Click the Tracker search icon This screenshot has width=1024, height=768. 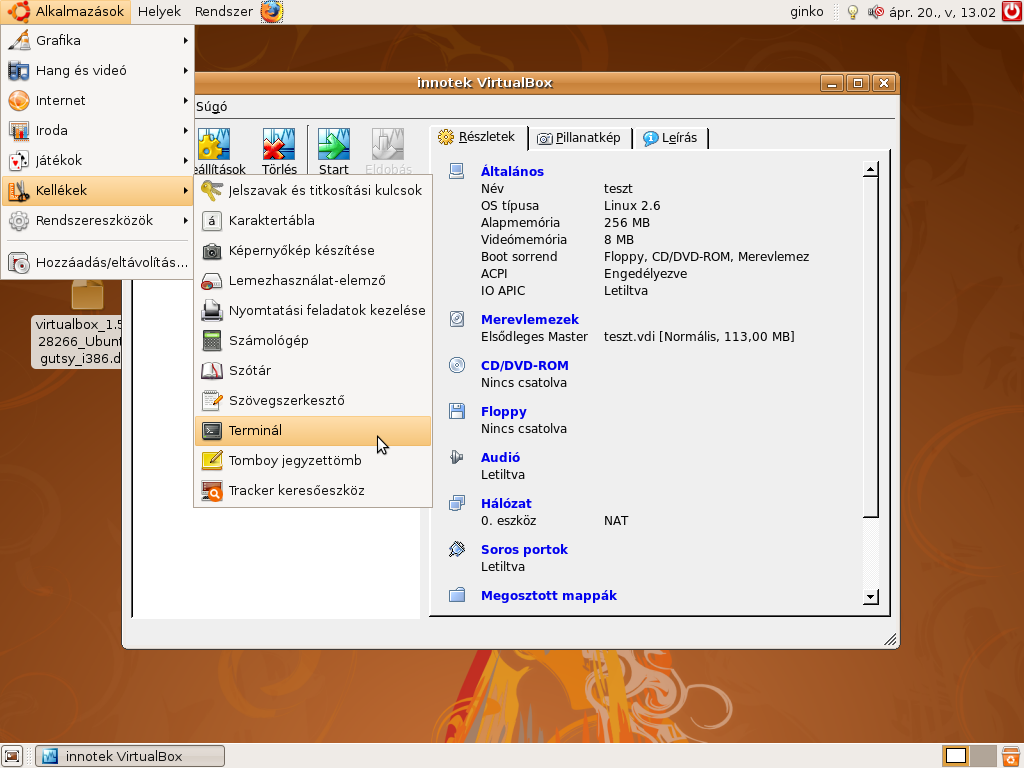point(212,491)
